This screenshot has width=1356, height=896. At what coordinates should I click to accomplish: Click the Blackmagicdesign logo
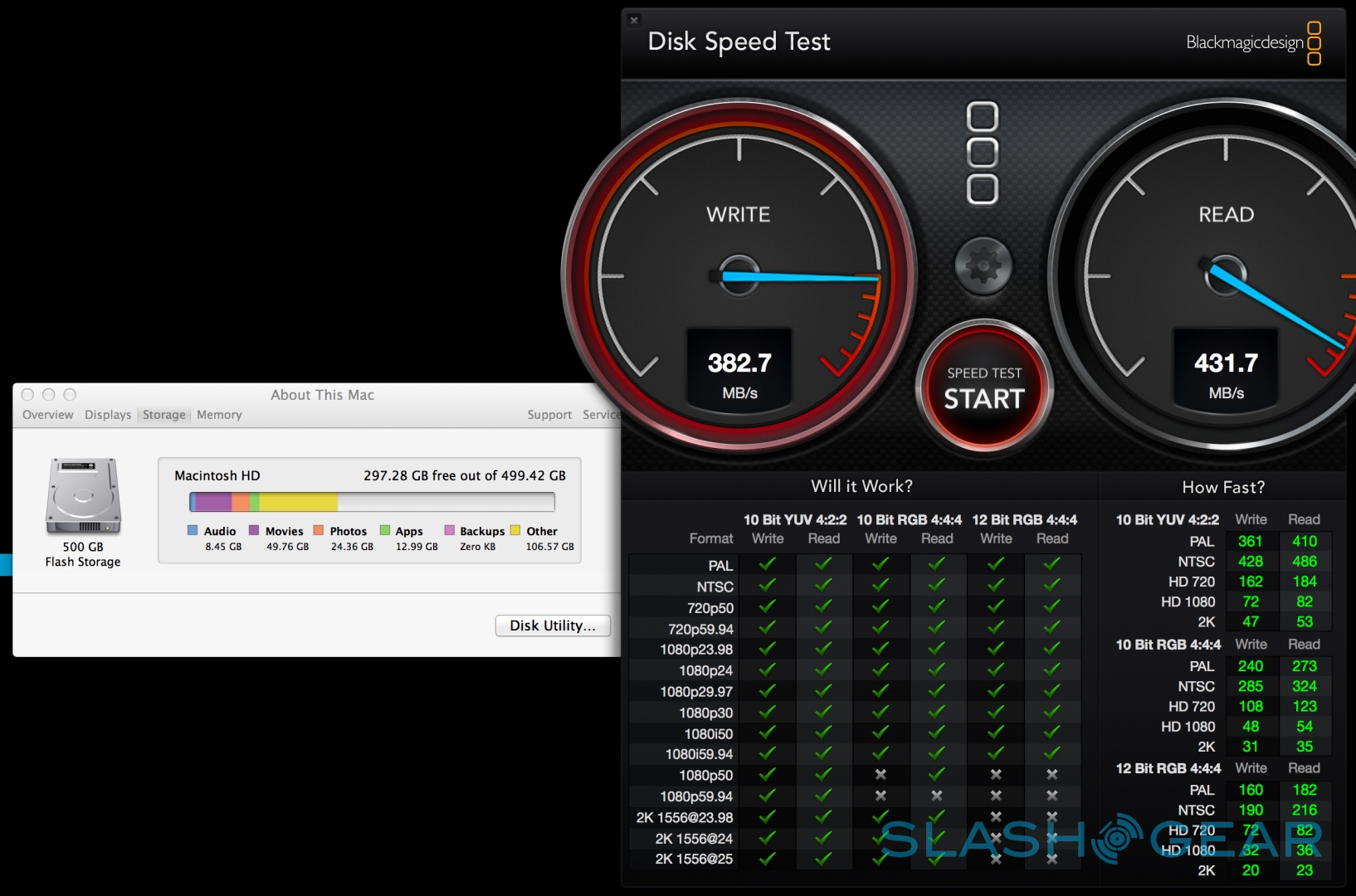(x=1253, y=42)
